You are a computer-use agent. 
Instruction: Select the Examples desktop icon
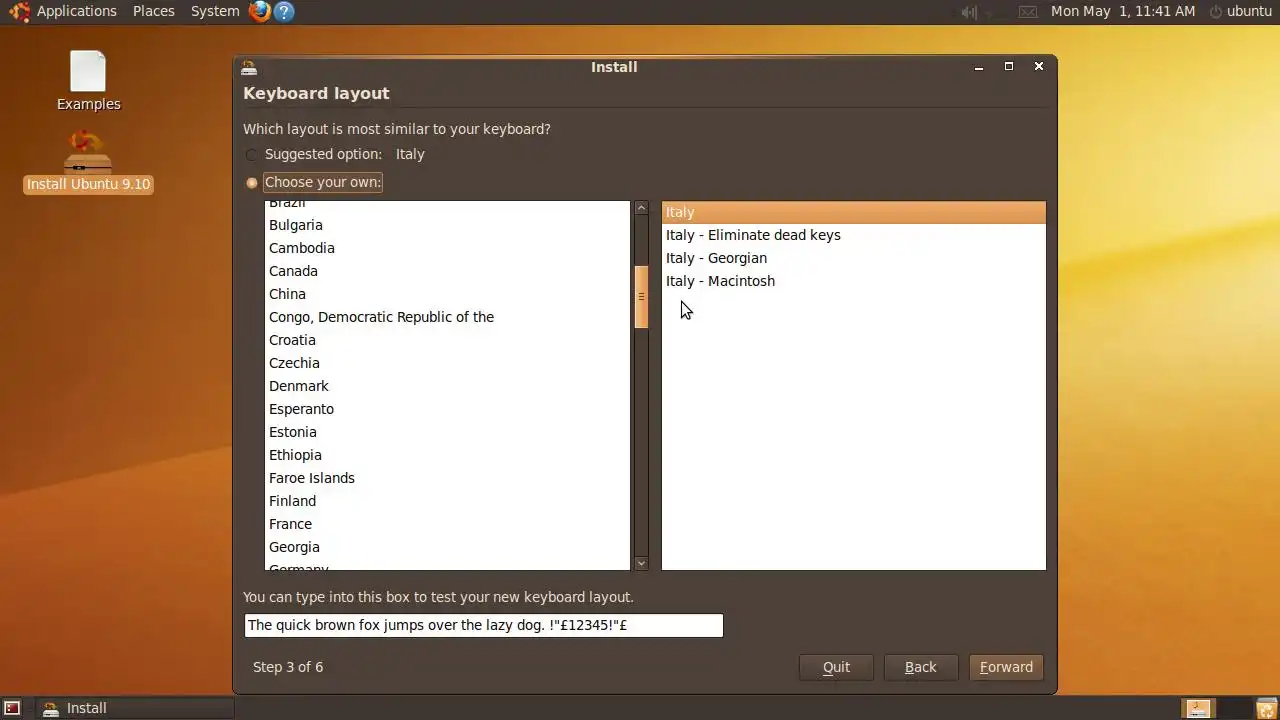pos(88,81)
